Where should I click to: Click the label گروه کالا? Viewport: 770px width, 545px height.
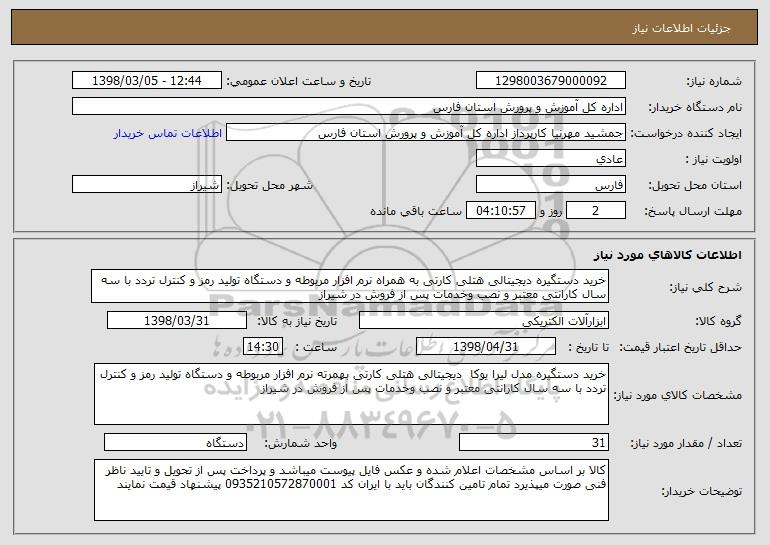click(719, 321)
